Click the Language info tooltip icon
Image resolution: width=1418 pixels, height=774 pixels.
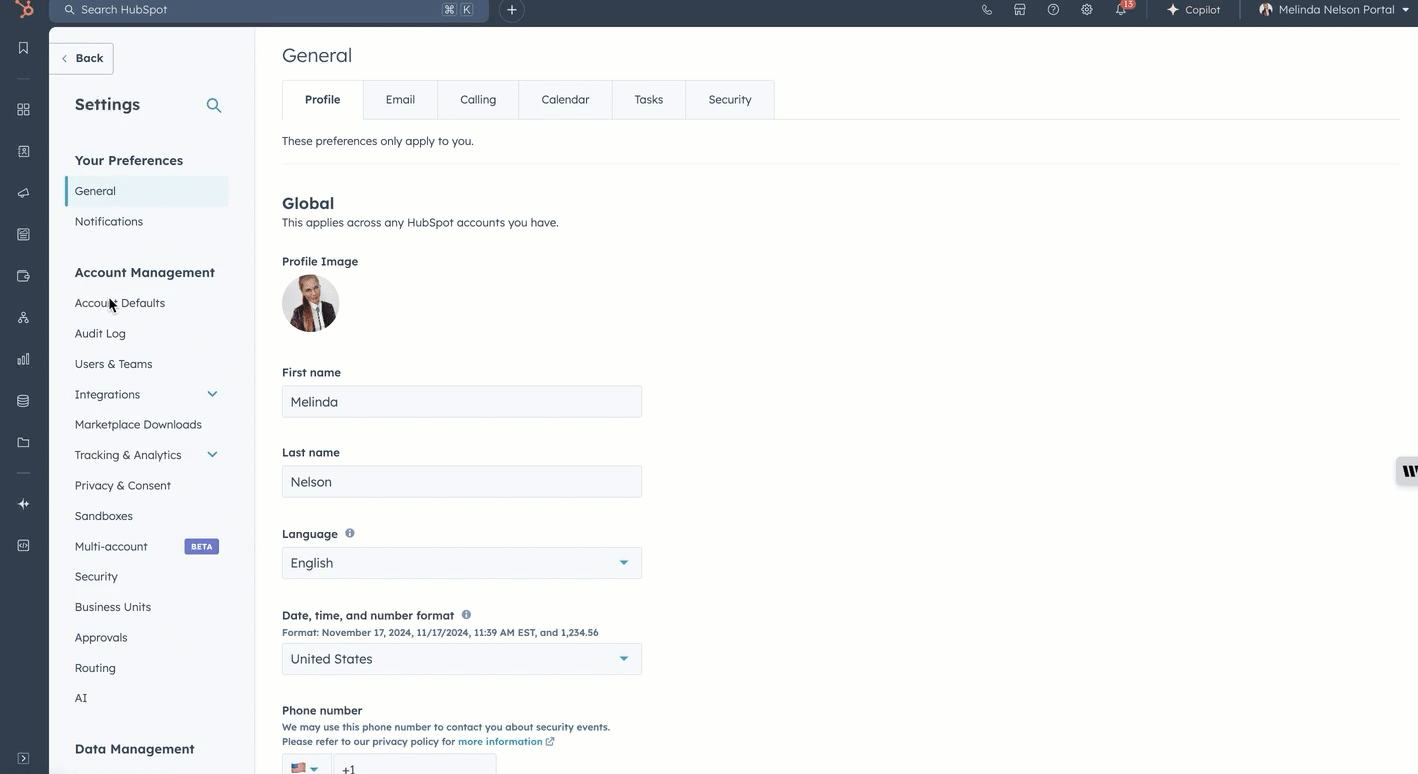point(350,533)
